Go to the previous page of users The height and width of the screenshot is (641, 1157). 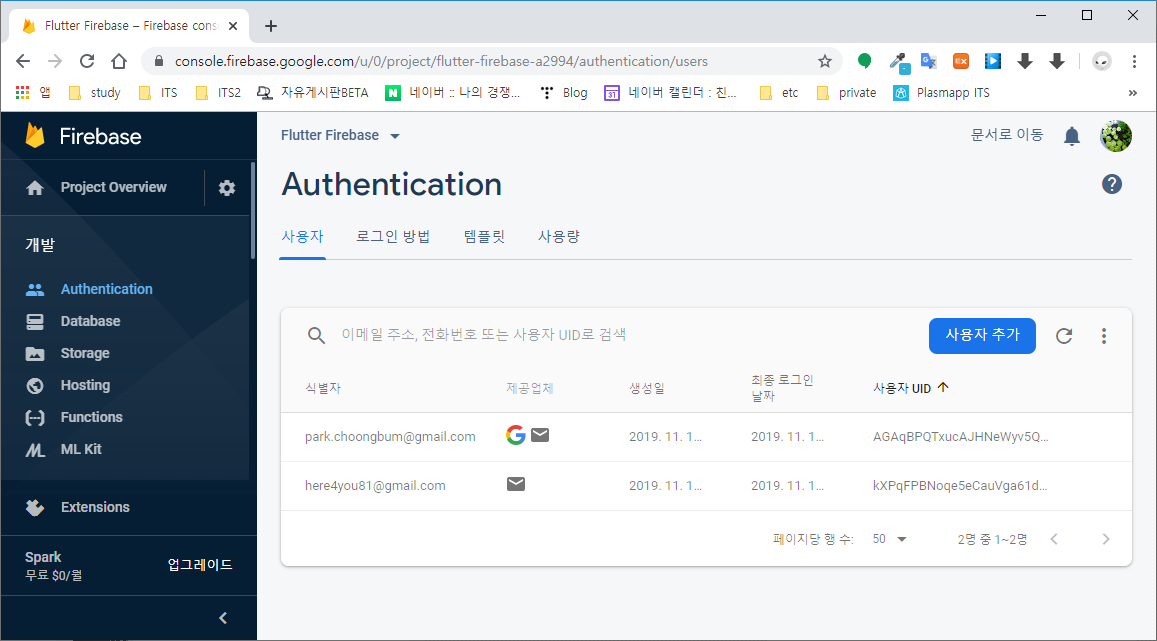tap(1054, 539)
